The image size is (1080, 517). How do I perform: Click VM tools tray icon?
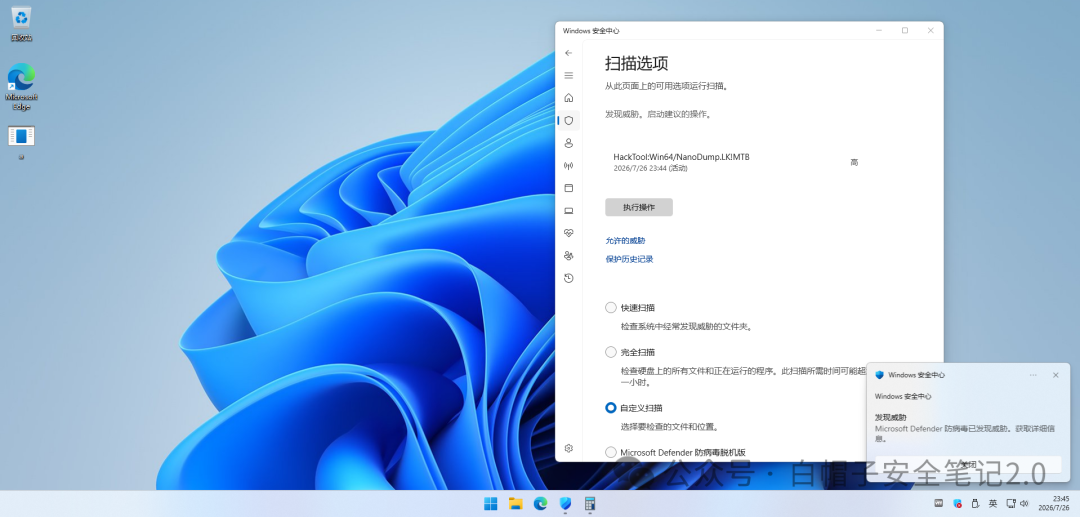coord(939,504)
